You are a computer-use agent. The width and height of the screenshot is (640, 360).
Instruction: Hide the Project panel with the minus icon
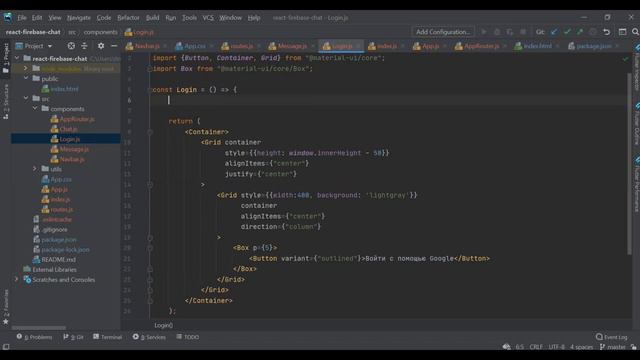coord(114,46)
